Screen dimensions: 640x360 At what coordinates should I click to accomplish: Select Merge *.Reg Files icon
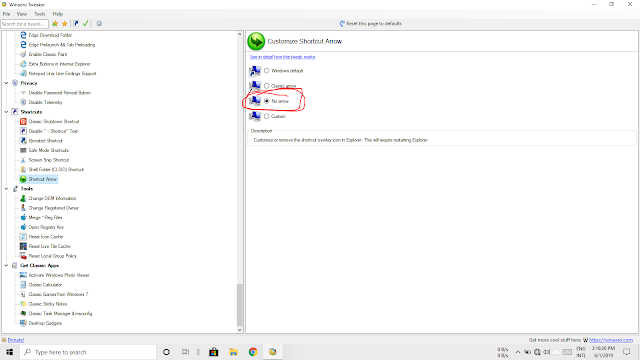point(23,217)
